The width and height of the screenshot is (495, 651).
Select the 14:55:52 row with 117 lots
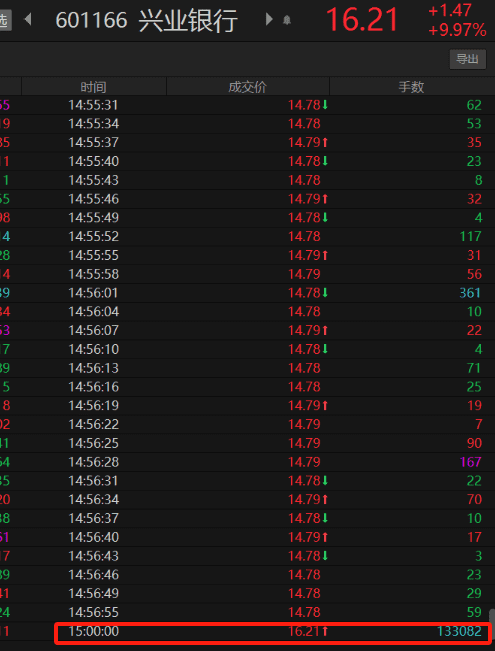point(248,236)
